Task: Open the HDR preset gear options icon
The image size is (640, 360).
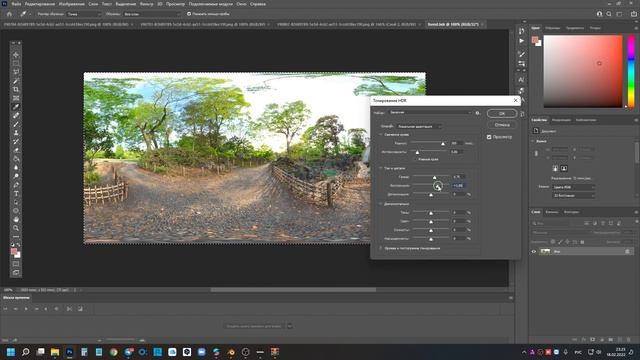Action: point(478,113)
